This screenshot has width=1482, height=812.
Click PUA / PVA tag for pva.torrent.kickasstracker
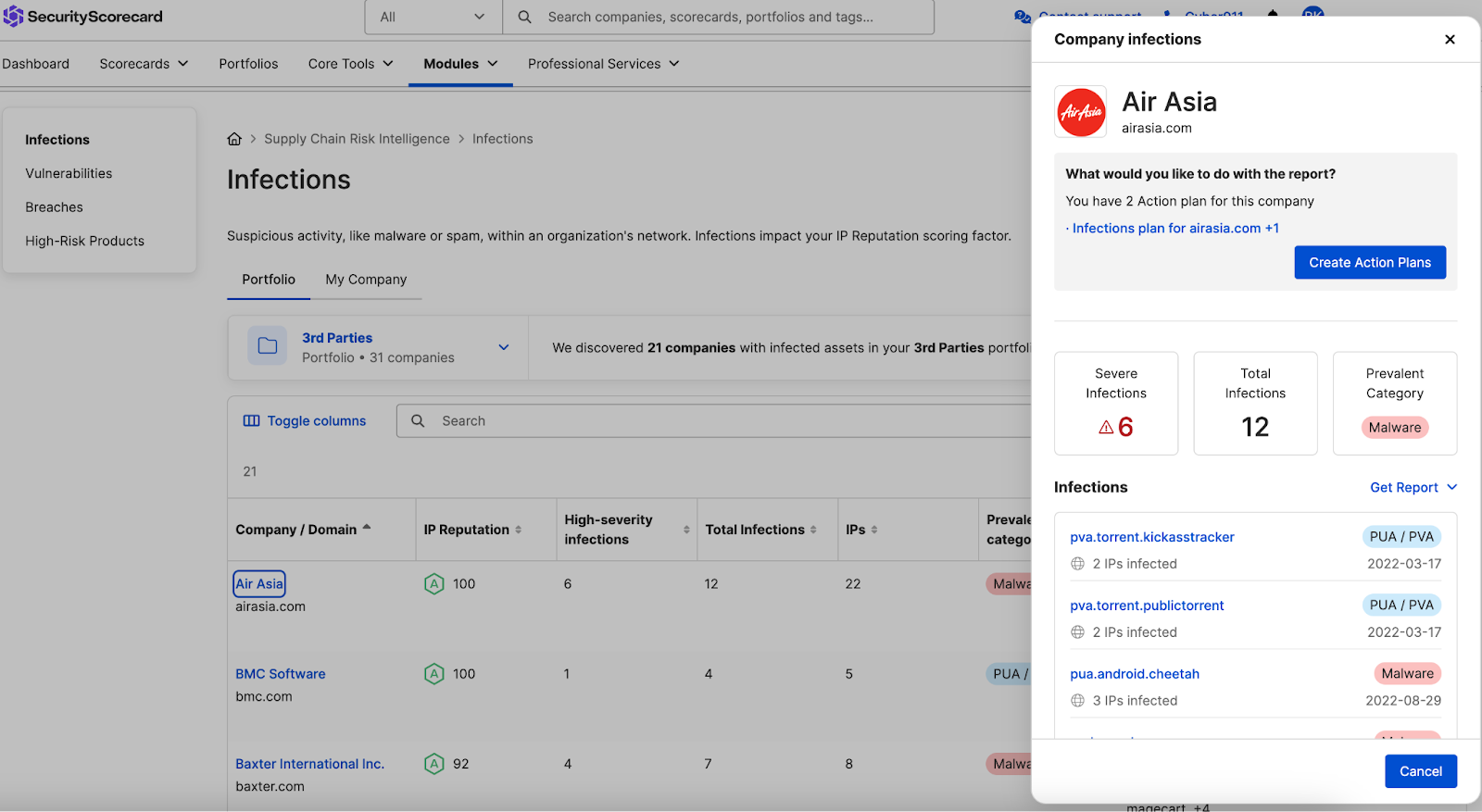tap(1401, 537)
